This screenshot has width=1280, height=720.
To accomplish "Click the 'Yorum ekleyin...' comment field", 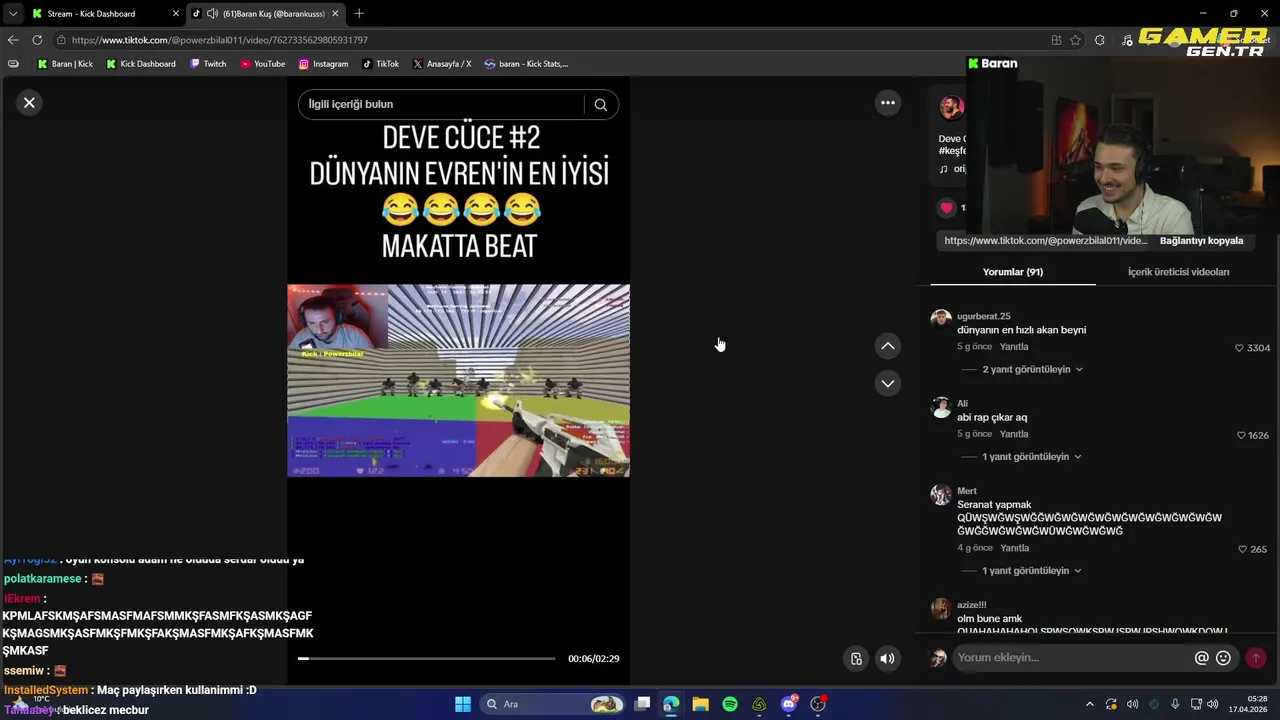I will click(1070, 658).
